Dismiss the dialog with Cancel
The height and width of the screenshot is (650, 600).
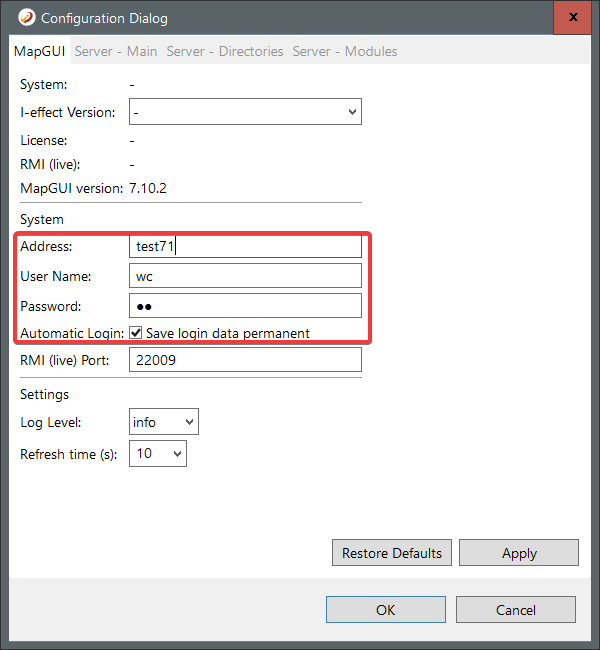pyautogui.click(x=516, y=610)
